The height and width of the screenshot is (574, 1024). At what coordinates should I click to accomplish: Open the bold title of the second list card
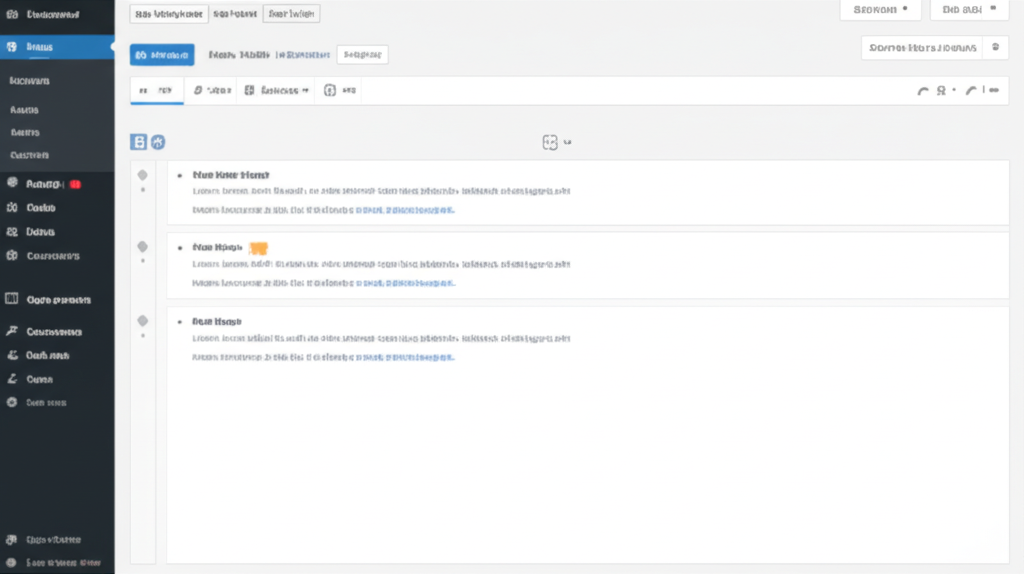pos(217,247)
